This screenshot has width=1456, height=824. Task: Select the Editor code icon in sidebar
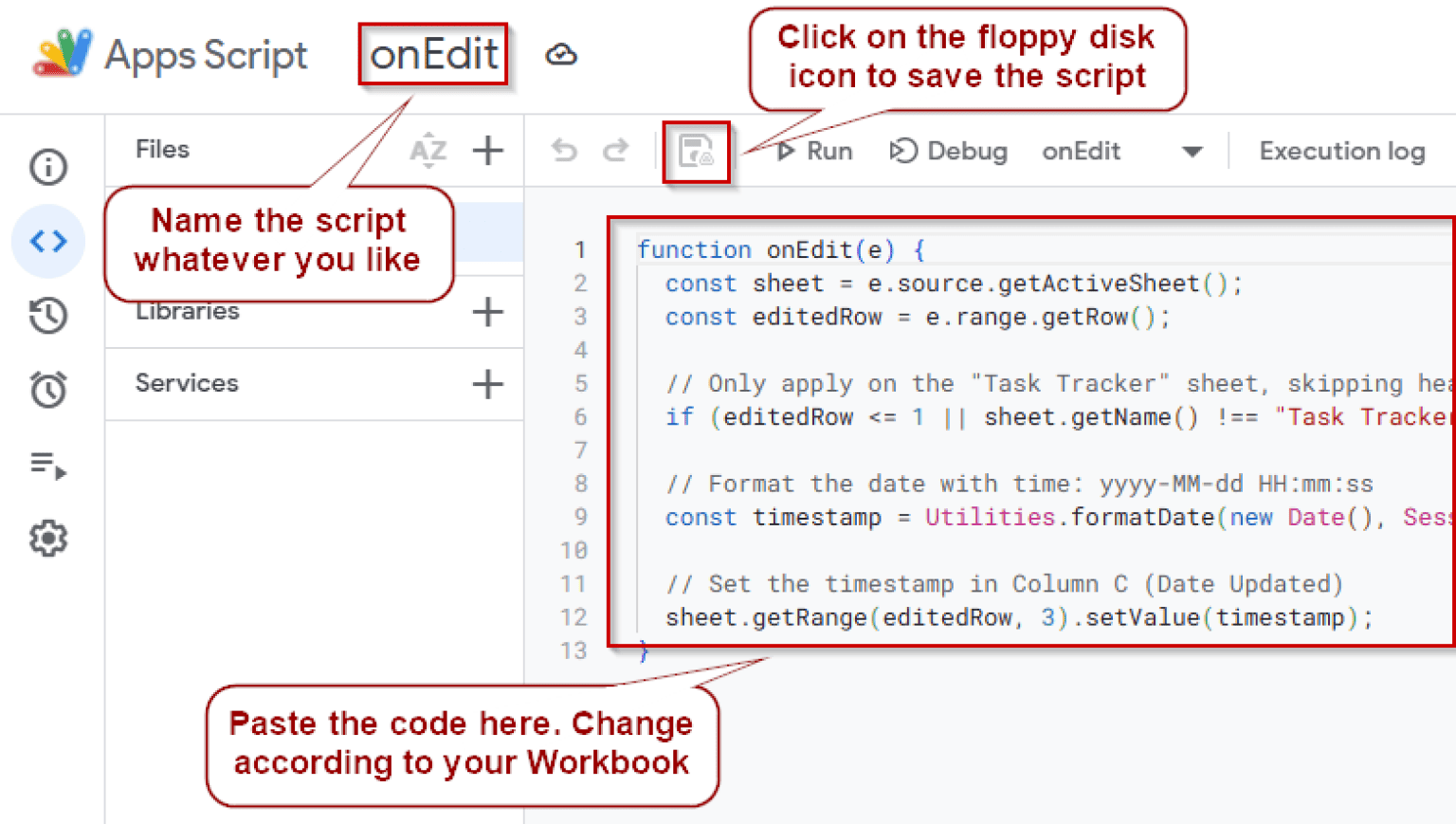[48, 241]
